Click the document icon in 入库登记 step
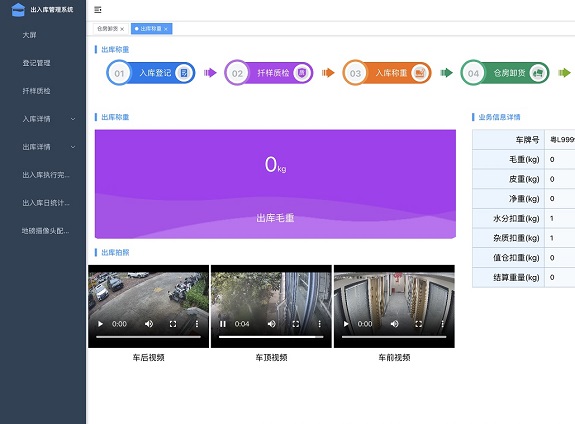This screenshot has width=575, height=424. pyautogui.click(x=184, y=73)
